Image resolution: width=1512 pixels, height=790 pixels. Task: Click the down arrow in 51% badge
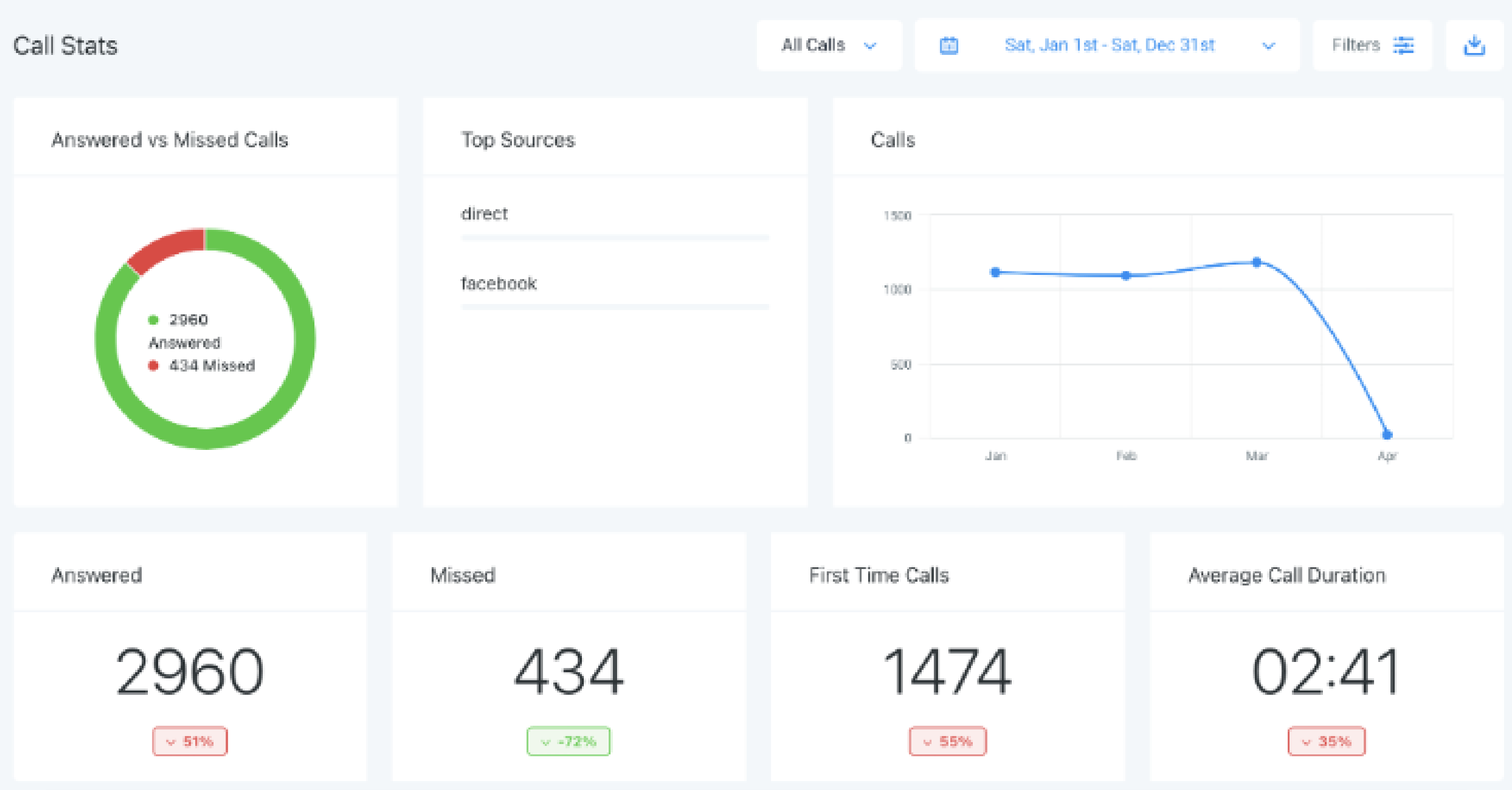(x=171, y=742)
